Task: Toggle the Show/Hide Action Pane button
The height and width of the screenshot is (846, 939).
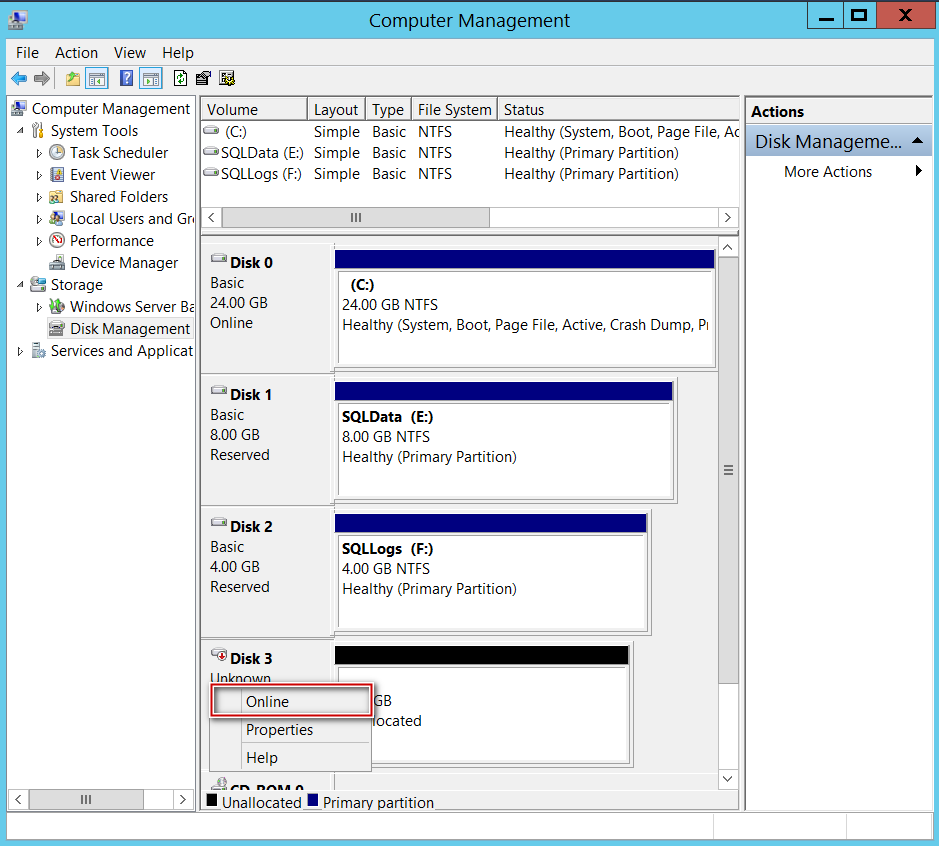Action: pos(151,79)
